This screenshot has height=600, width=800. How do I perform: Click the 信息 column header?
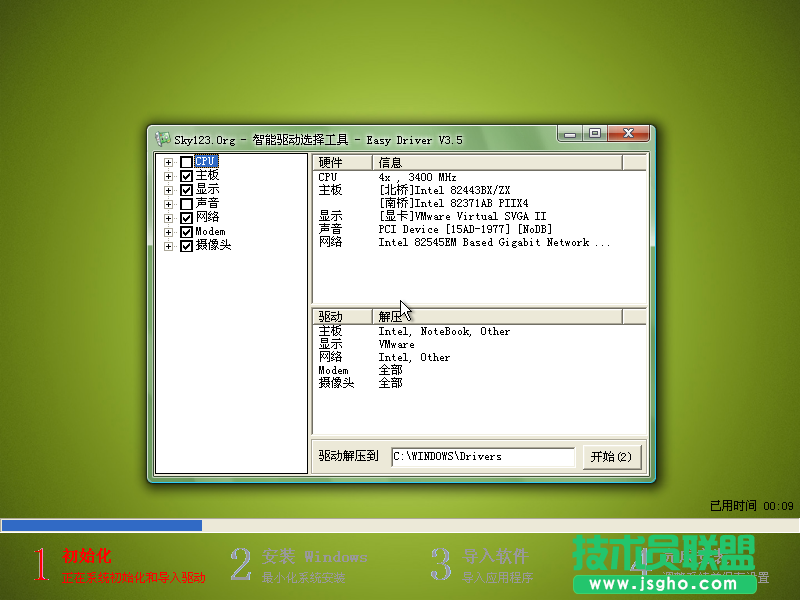click(496, 163)
